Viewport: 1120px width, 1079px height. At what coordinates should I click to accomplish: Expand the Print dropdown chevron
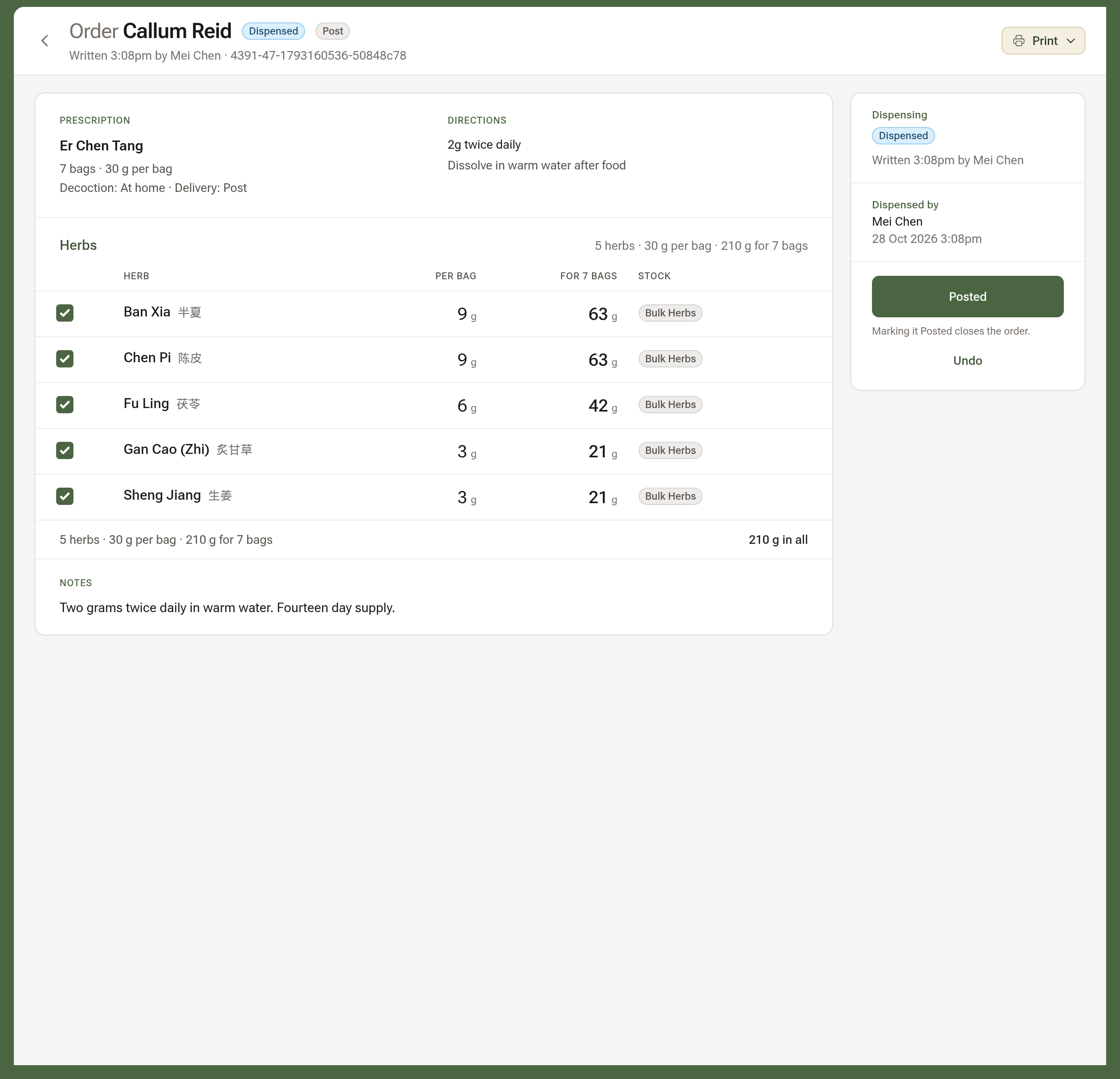(1071, 41)
